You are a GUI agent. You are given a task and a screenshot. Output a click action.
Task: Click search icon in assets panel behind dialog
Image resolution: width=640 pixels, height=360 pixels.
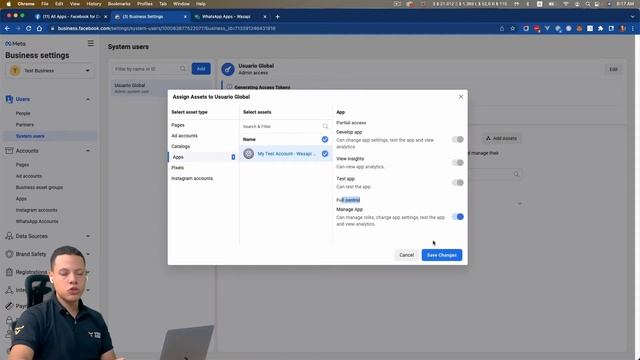[516, 174]
